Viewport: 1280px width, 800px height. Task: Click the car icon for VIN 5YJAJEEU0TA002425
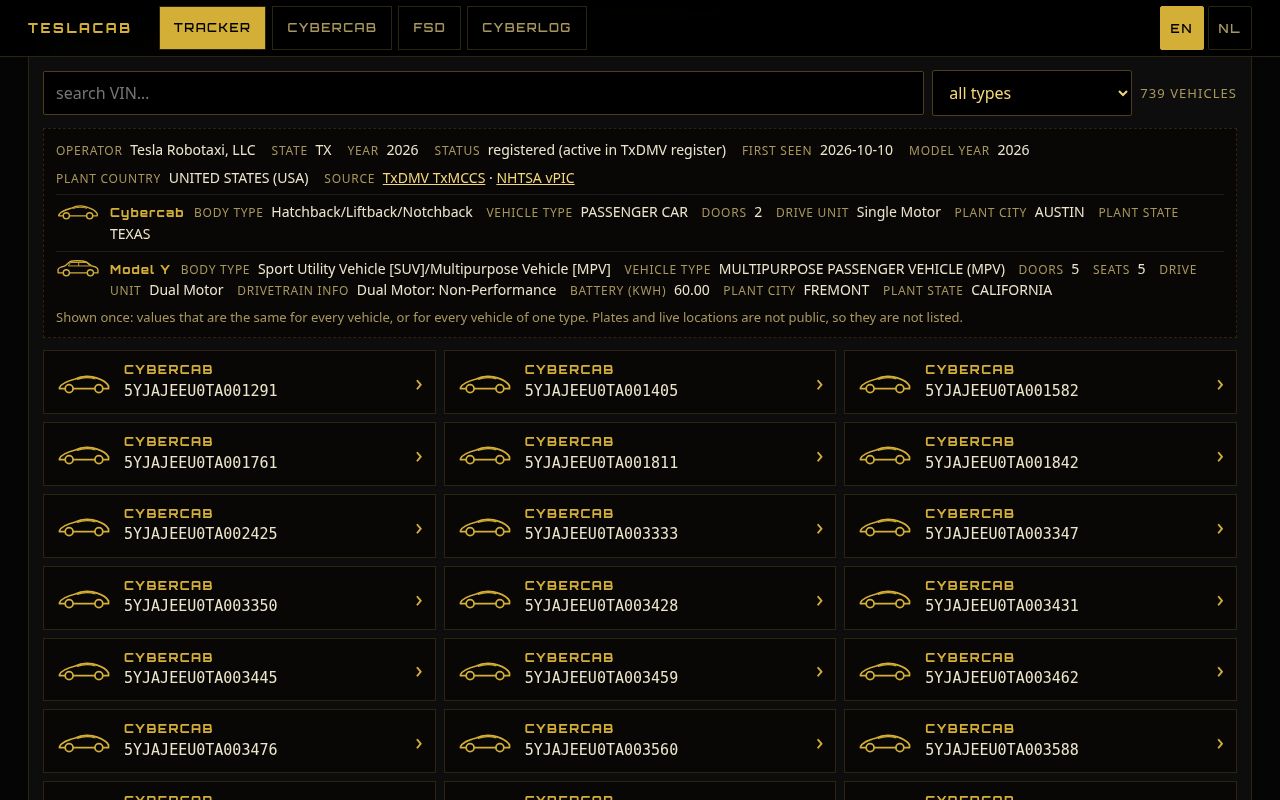[84, 528]
